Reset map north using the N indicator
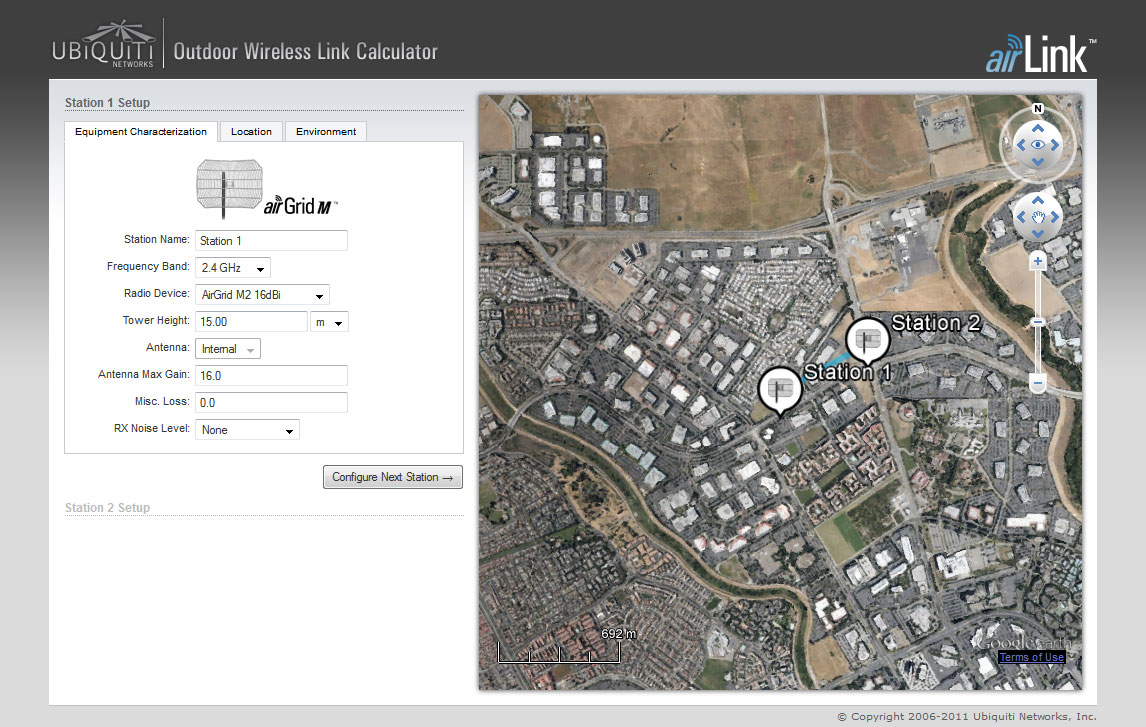The width and height of the screenshot is (1146, 727). point(1038,108)
